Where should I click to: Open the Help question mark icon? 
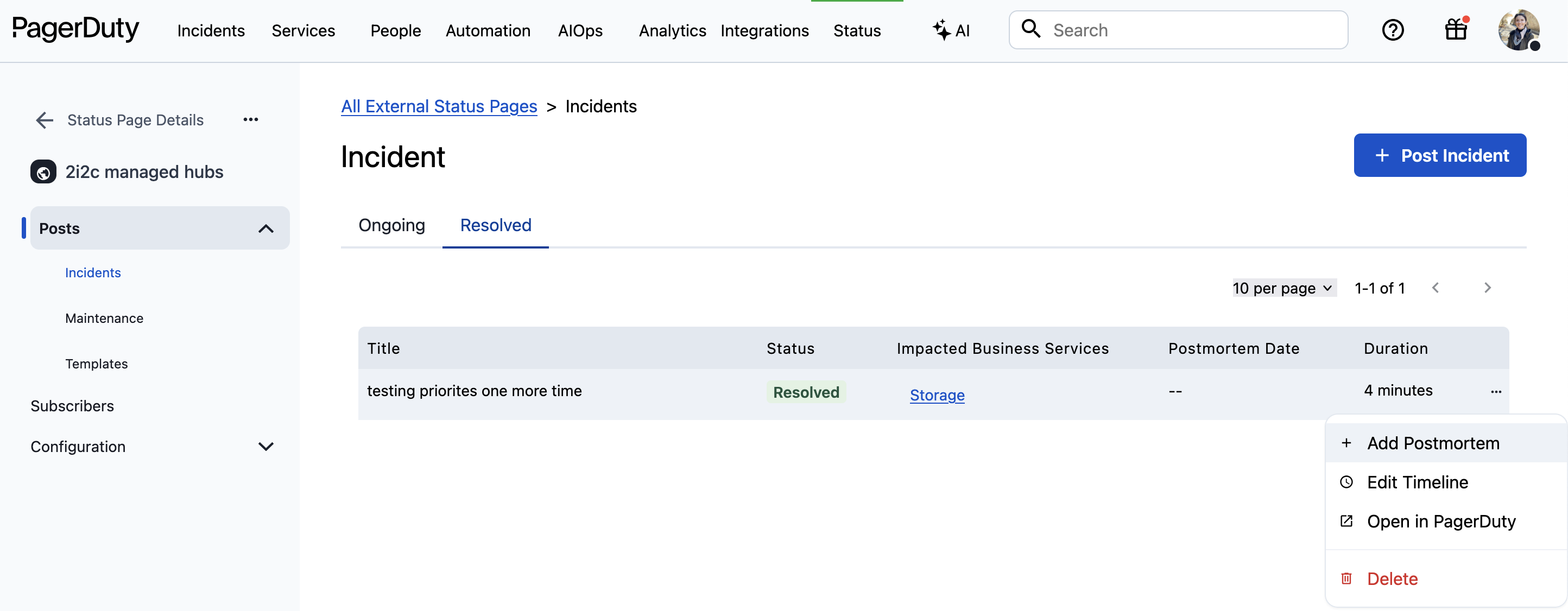[1393, 30]
